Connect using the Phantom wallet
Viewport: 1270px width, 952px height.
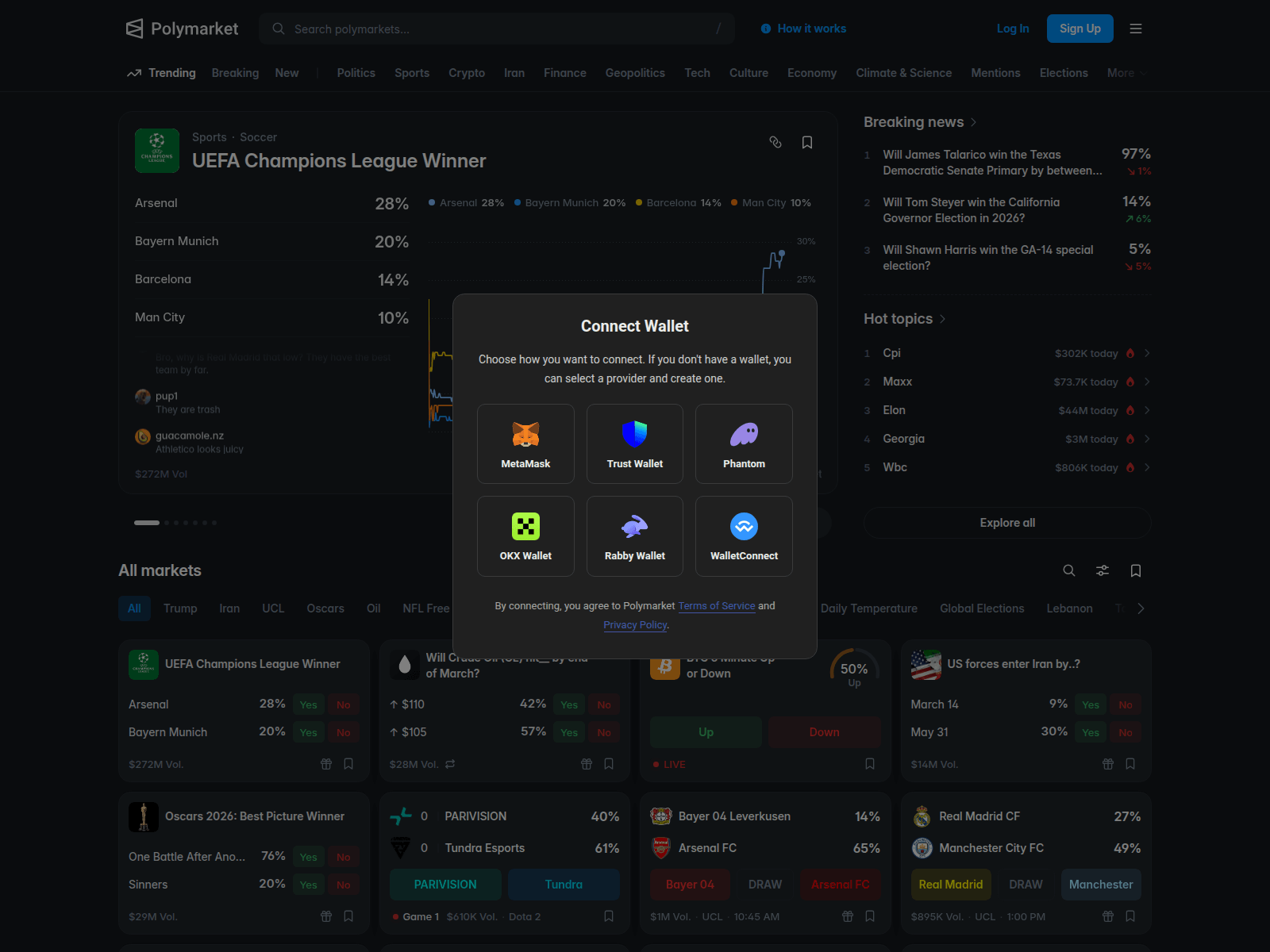(744, 443)
